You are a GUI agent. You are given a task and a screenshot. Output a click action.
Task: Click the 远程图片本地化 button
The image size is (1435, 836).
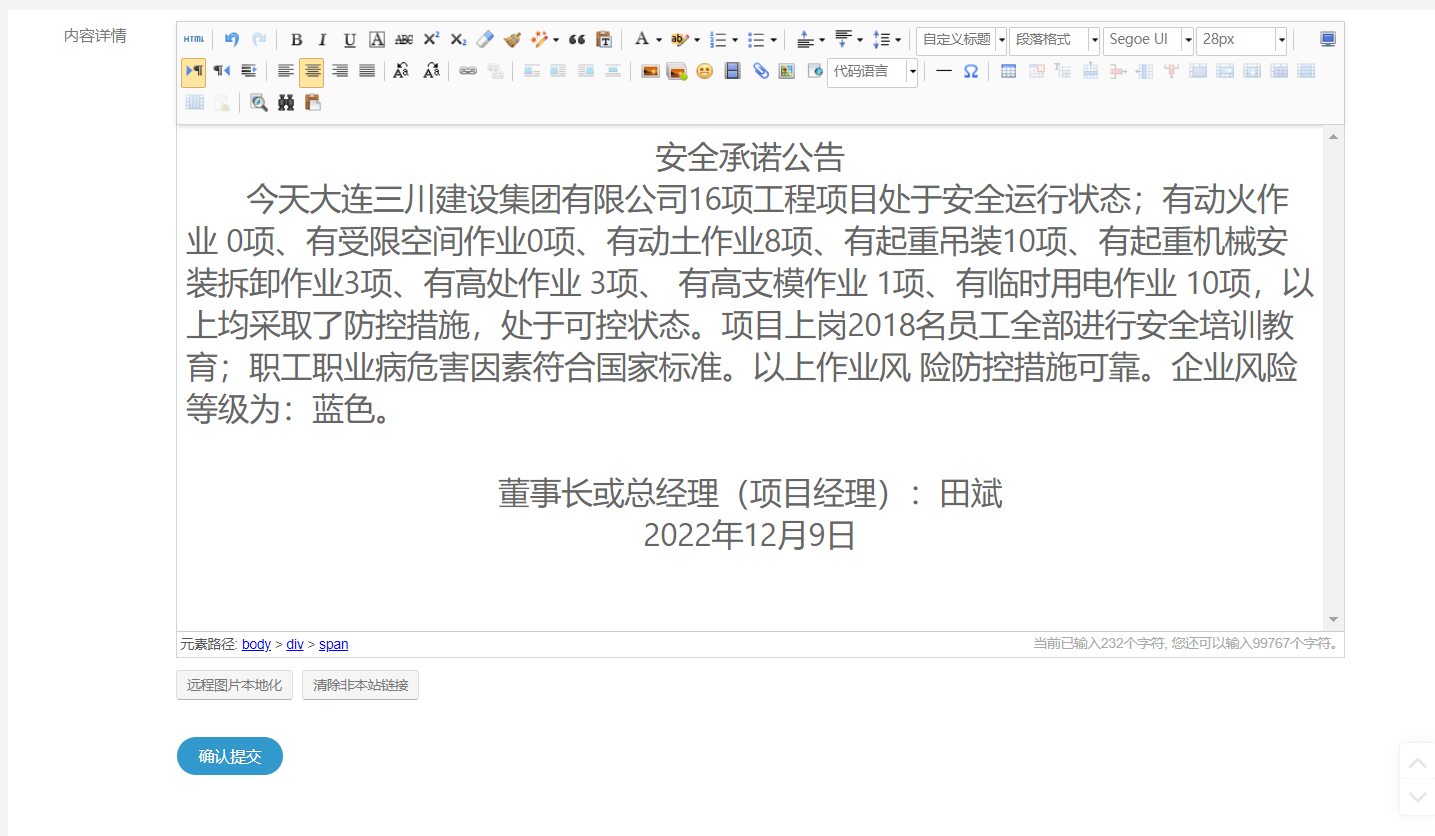point(234,686)
